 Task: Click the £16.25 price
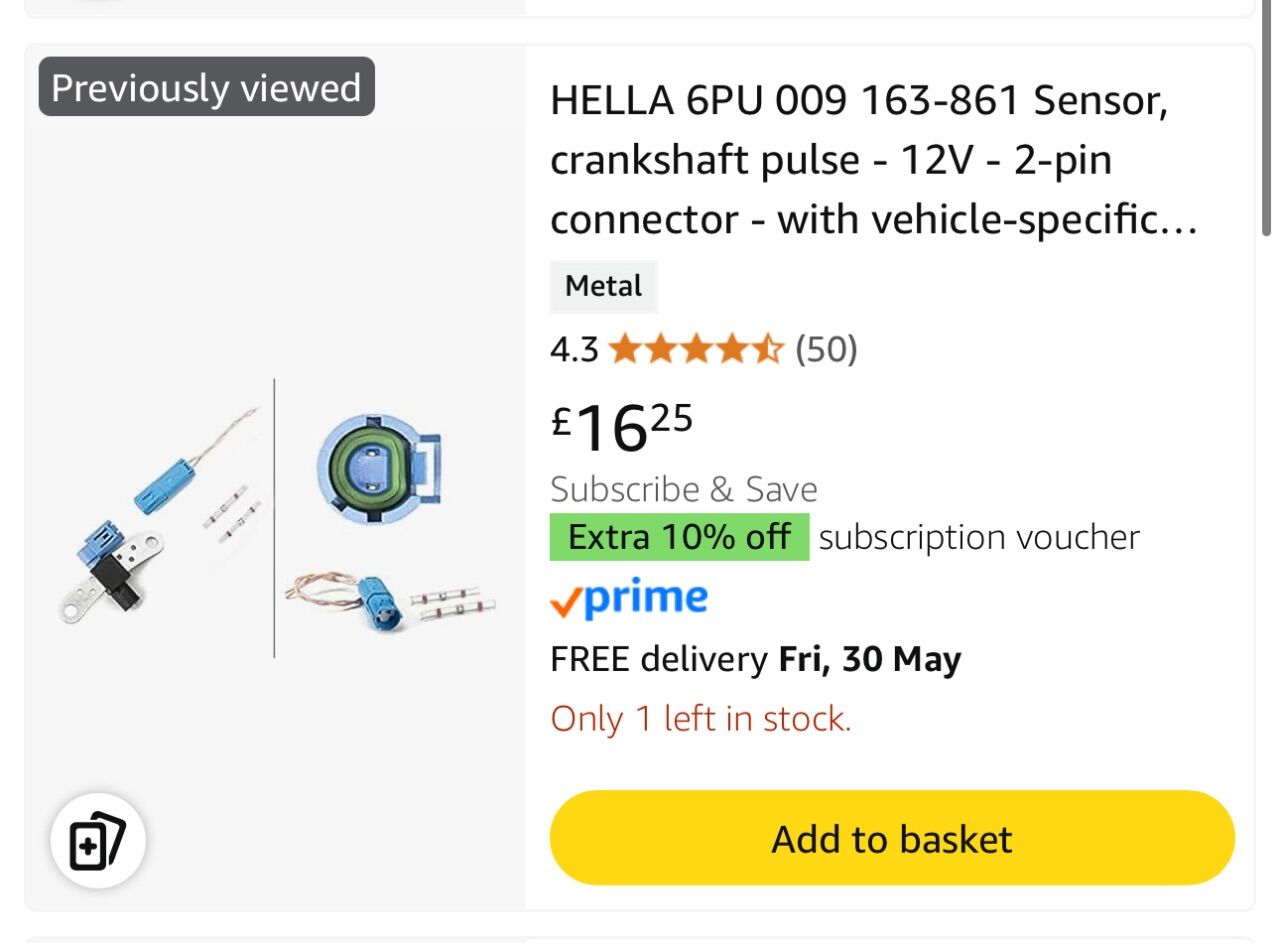pyautogui.click(x=622, y=426)
